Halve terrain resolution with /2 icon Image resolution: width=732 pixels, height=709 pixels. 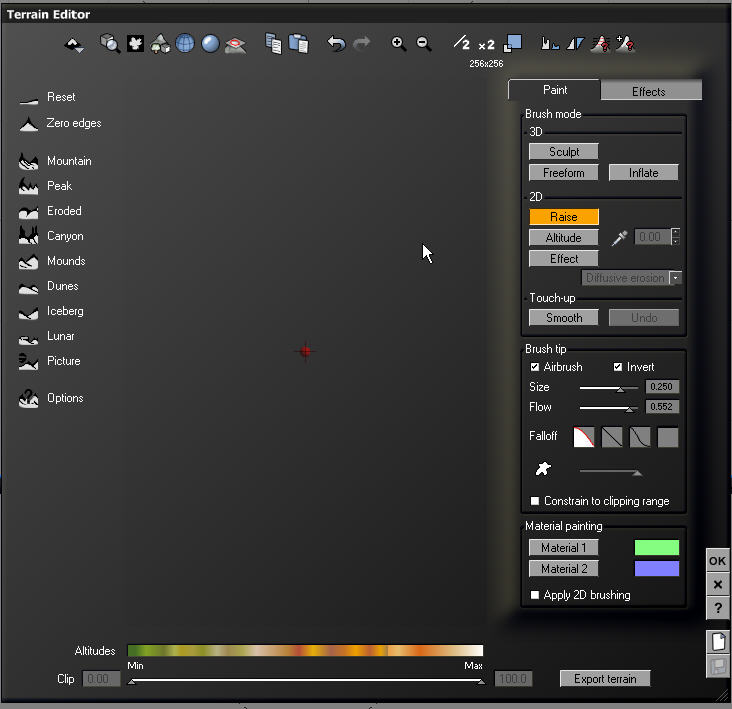click(x=462, y=43)
